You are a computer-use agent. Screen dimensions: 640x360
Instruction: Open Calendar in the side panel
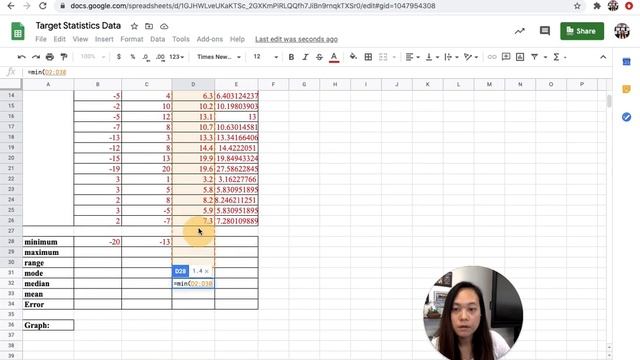(627, 62)
